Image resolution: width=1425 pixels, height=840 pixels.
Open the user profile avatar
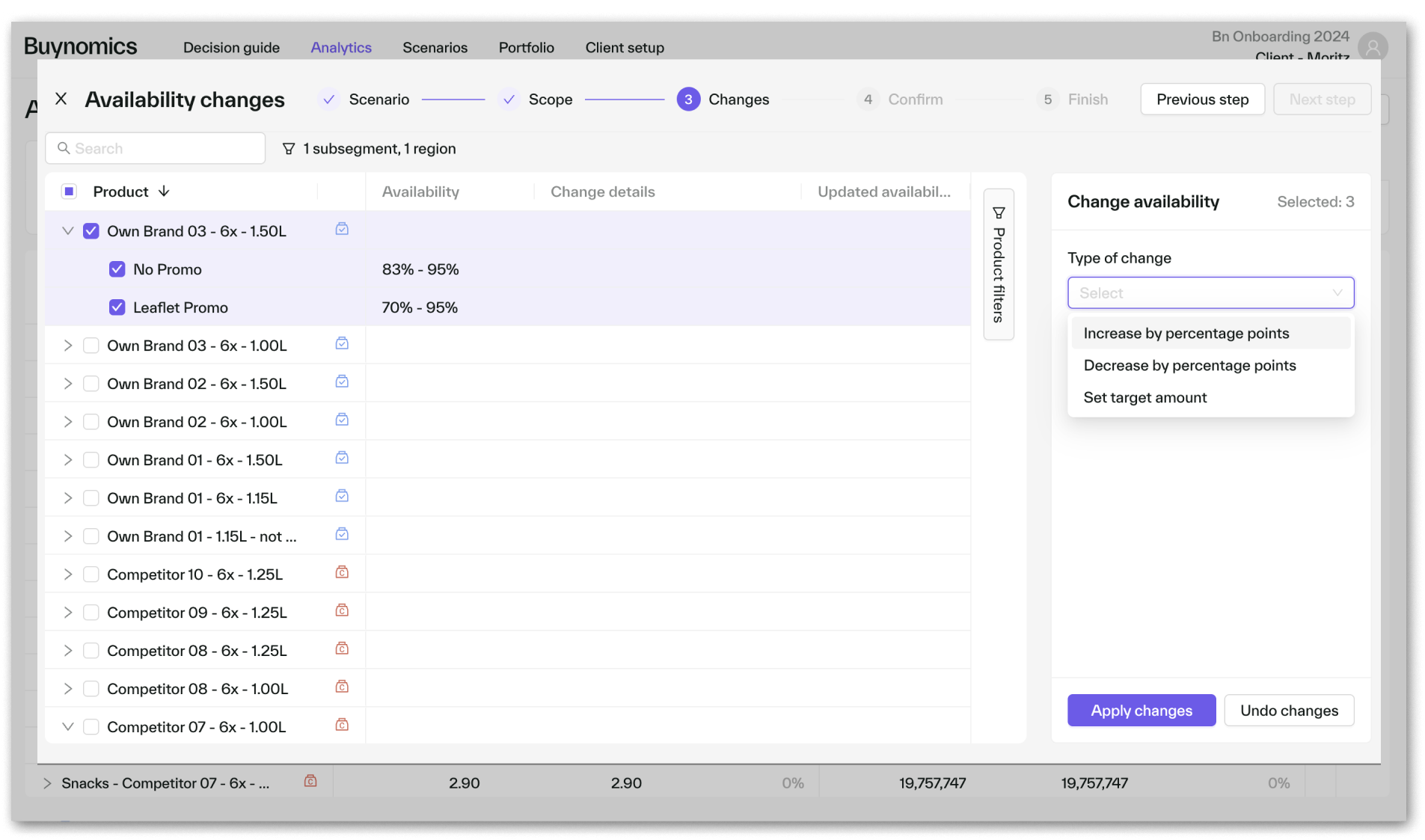1373,48
